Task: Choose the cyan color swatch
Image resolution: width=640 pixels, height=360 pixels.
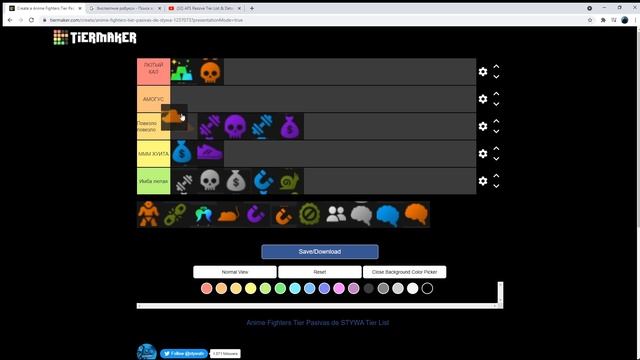Action: click(295, 289)
